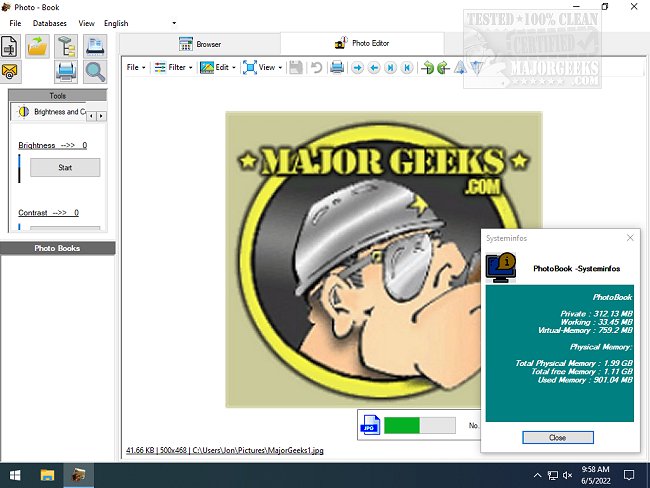Screen dimensions: 650x488
Task: Click the green progress bar
Action: coord(420,425)
